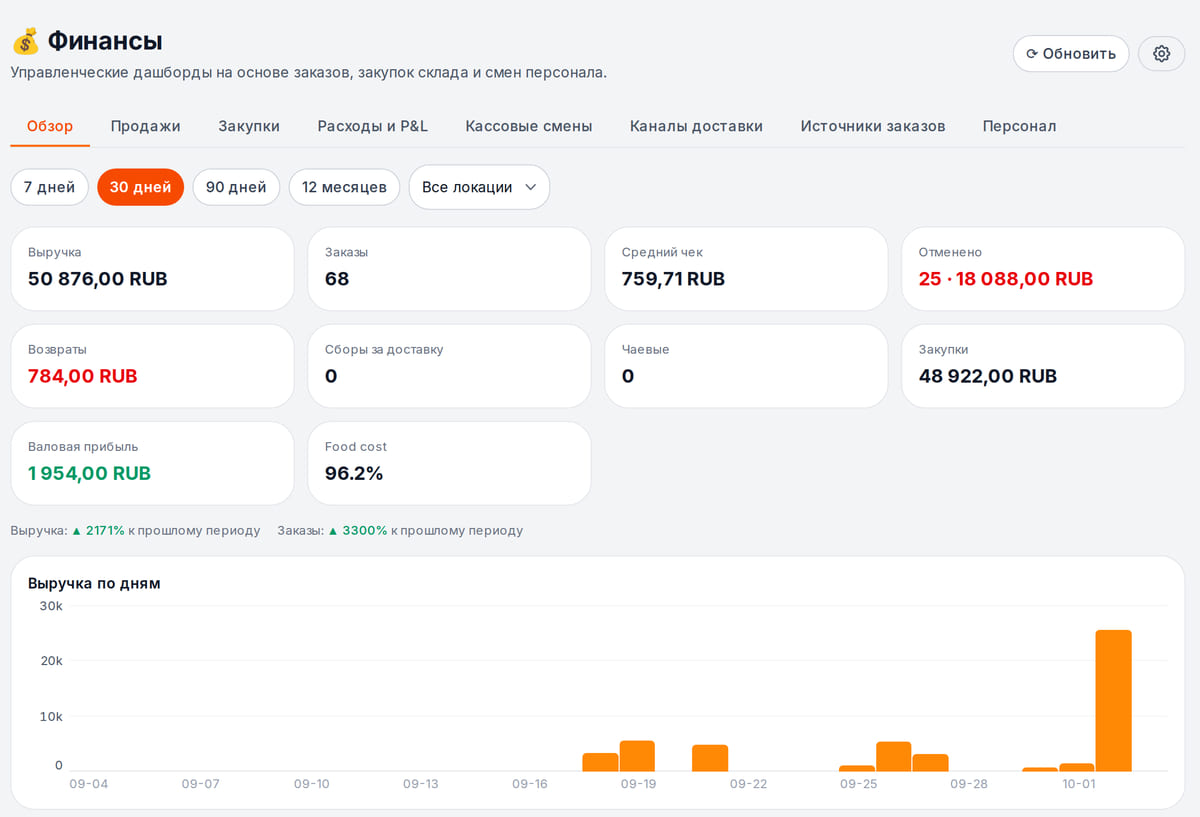This screenshot has width=1200, height=817.
Task: Open the Источники заказов tab
Action: pos(873,126)
